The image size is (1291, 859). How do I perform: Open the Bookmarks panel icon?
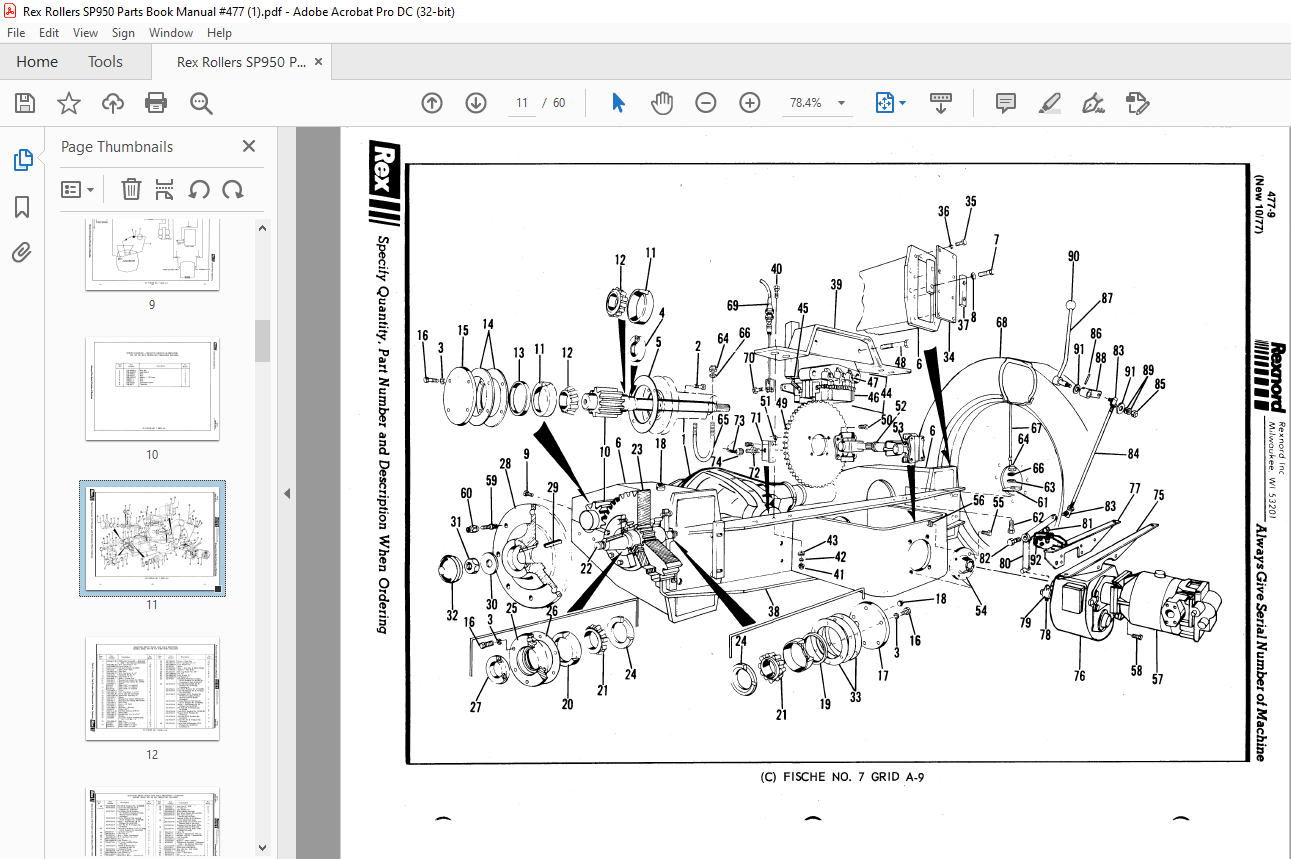[x=22, y=207]
